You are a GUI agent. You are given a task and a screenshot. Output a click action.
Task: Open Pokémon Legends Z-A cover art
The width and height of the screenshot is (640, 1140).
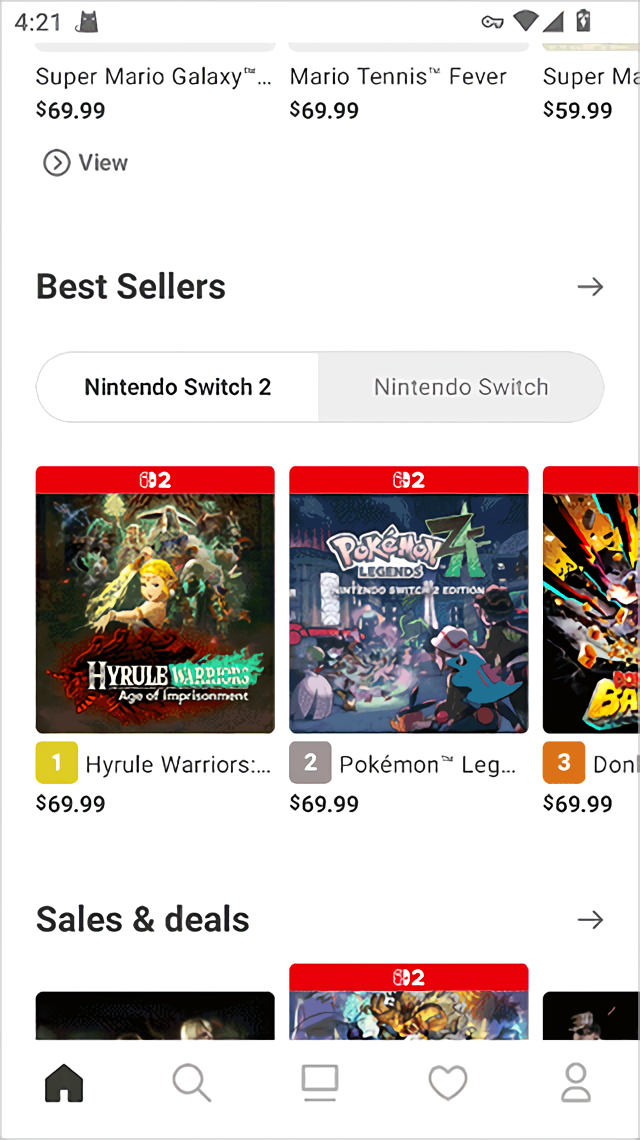coord(409,600)
